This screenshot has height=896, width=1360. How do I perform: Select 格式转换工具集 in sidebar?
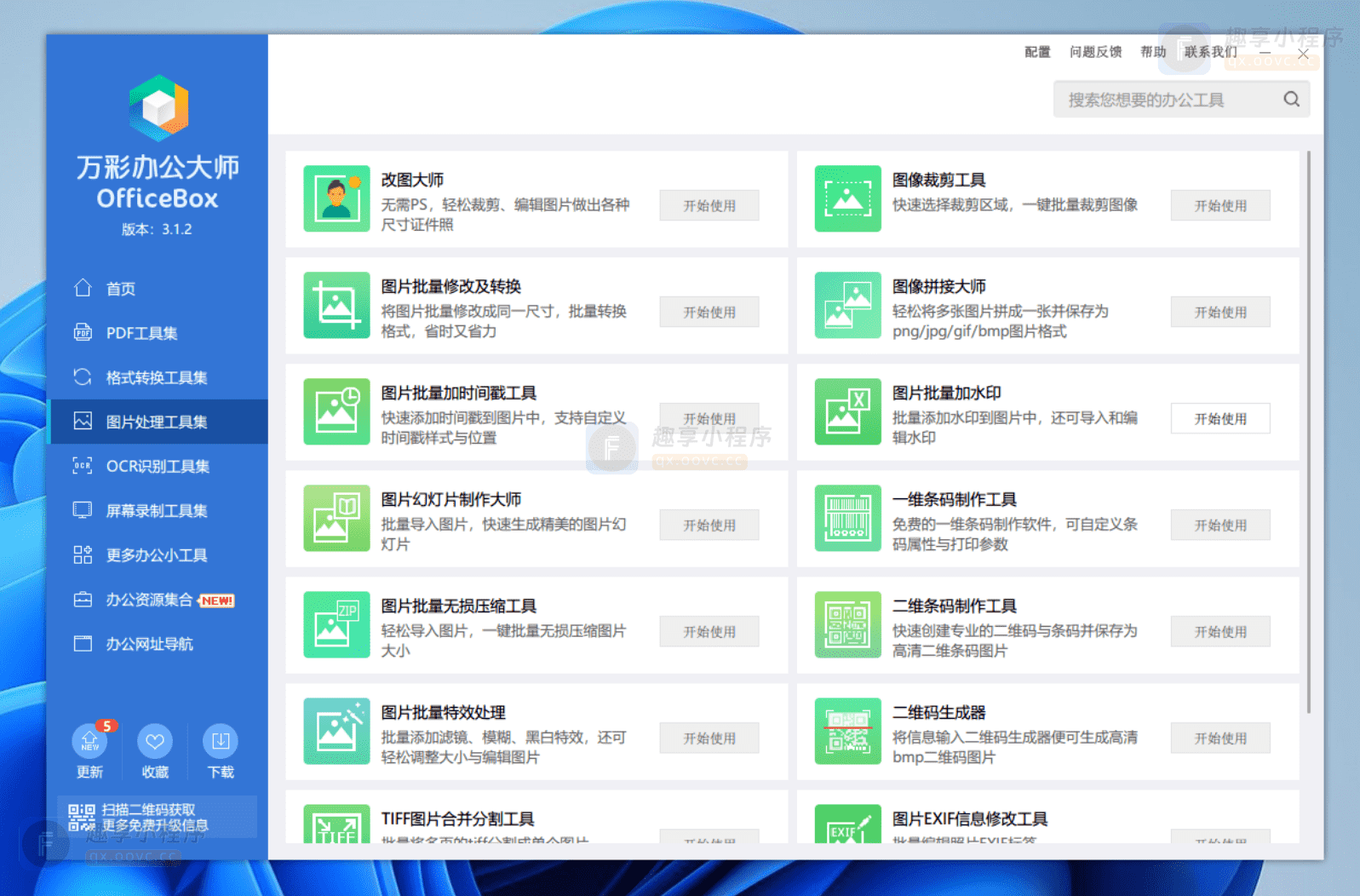click(158, 377)
